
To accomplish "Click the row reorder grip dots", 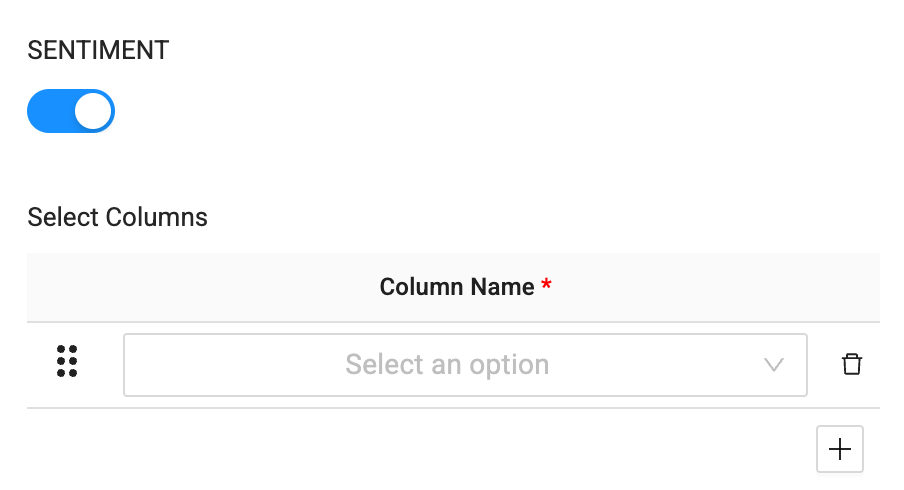I will point(67,362).
